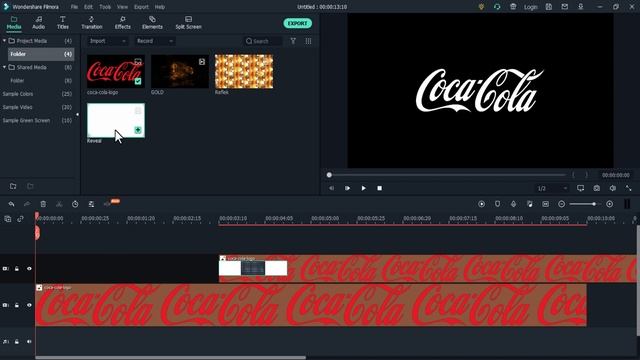Click the Stop button in preview
640x360 pixels.
(379, 188)
